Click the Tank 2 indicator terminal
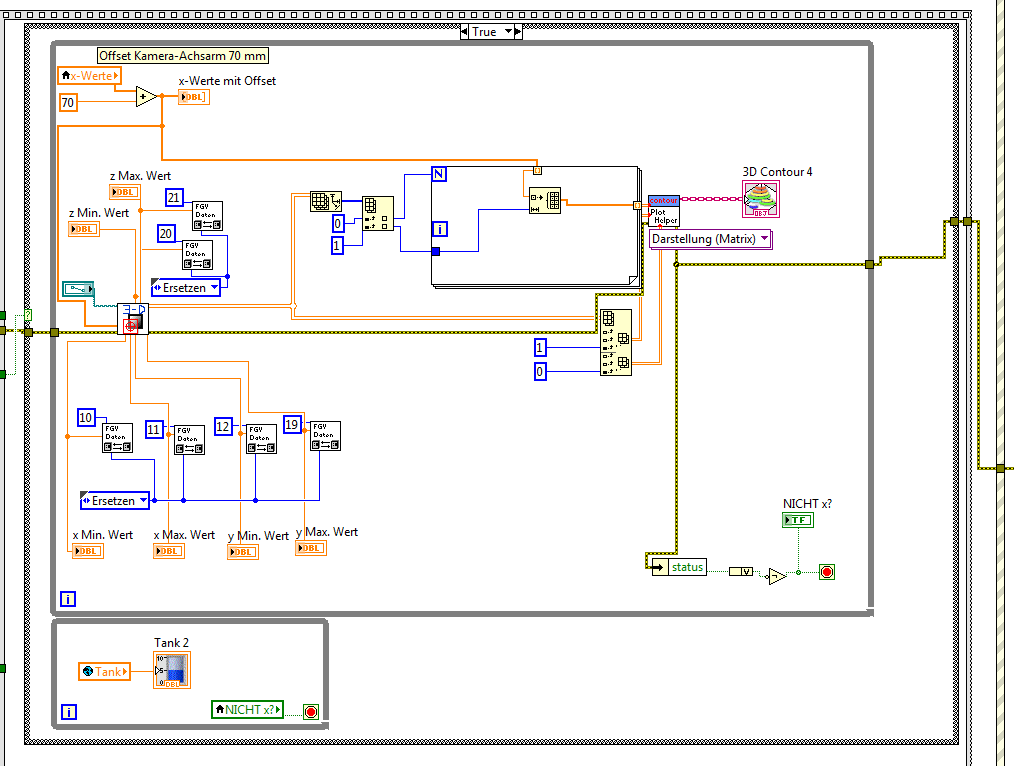This screenshot has width=1014, height=766. tap(172, 670)
